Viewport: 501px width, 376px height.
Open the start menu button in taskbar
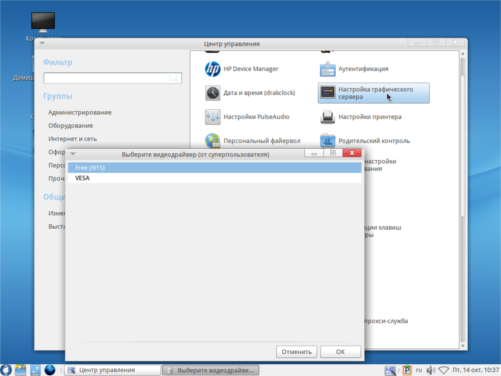click(6, 370)
